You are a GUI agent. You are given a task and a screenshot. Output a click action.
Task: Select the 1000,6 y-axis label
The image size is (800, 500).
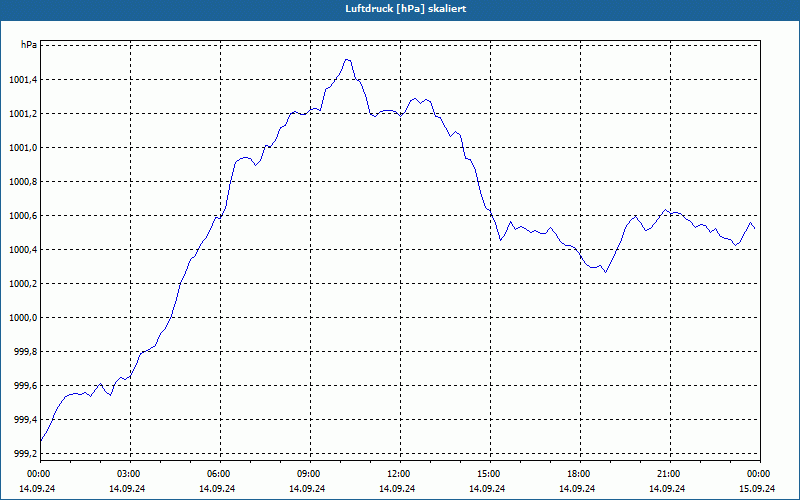(x=23, y=216)
